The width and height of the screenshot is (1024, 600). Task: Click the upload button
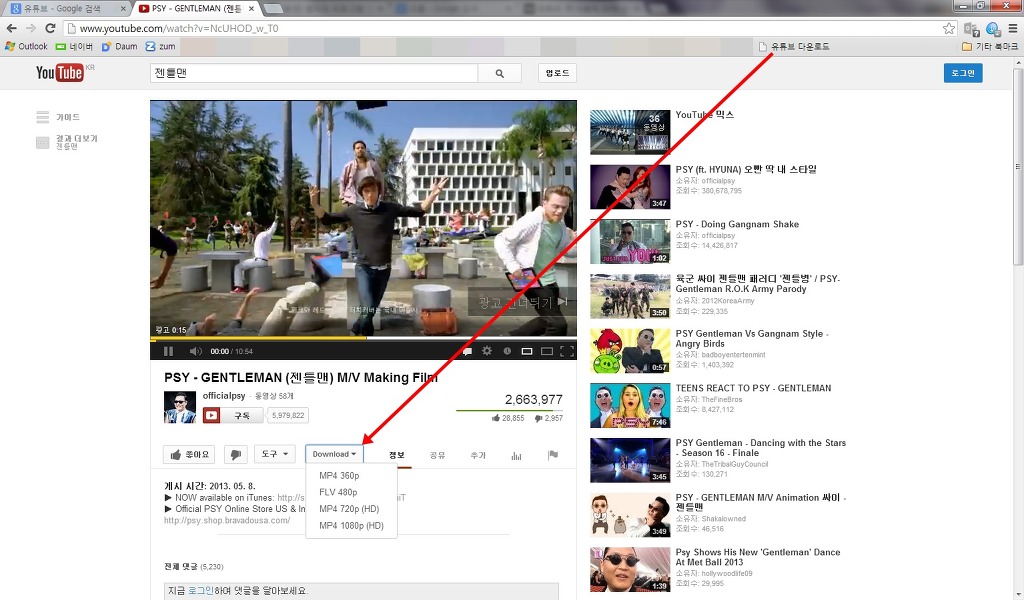557,73
